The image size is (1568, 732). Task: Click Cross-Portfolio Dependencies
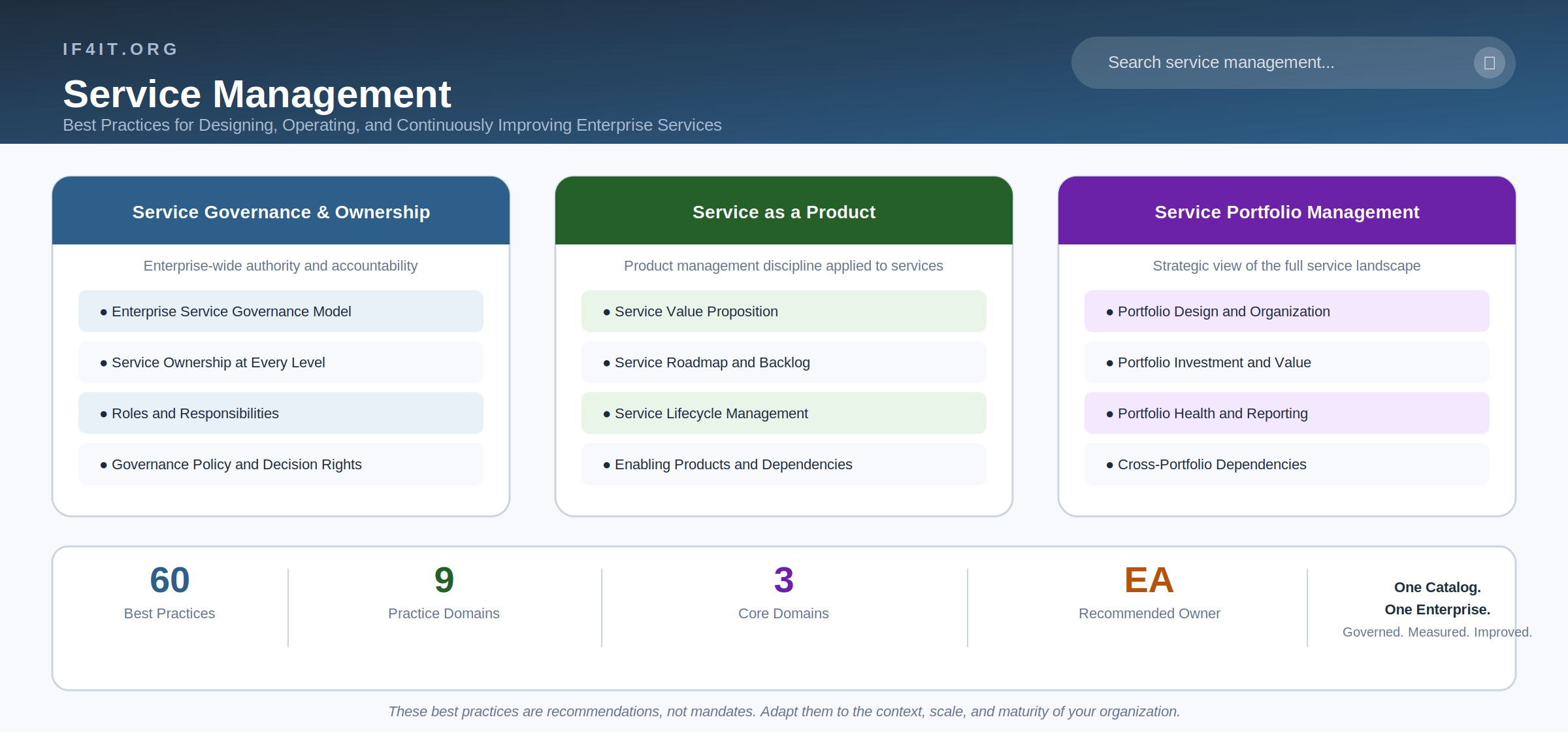1286,464
